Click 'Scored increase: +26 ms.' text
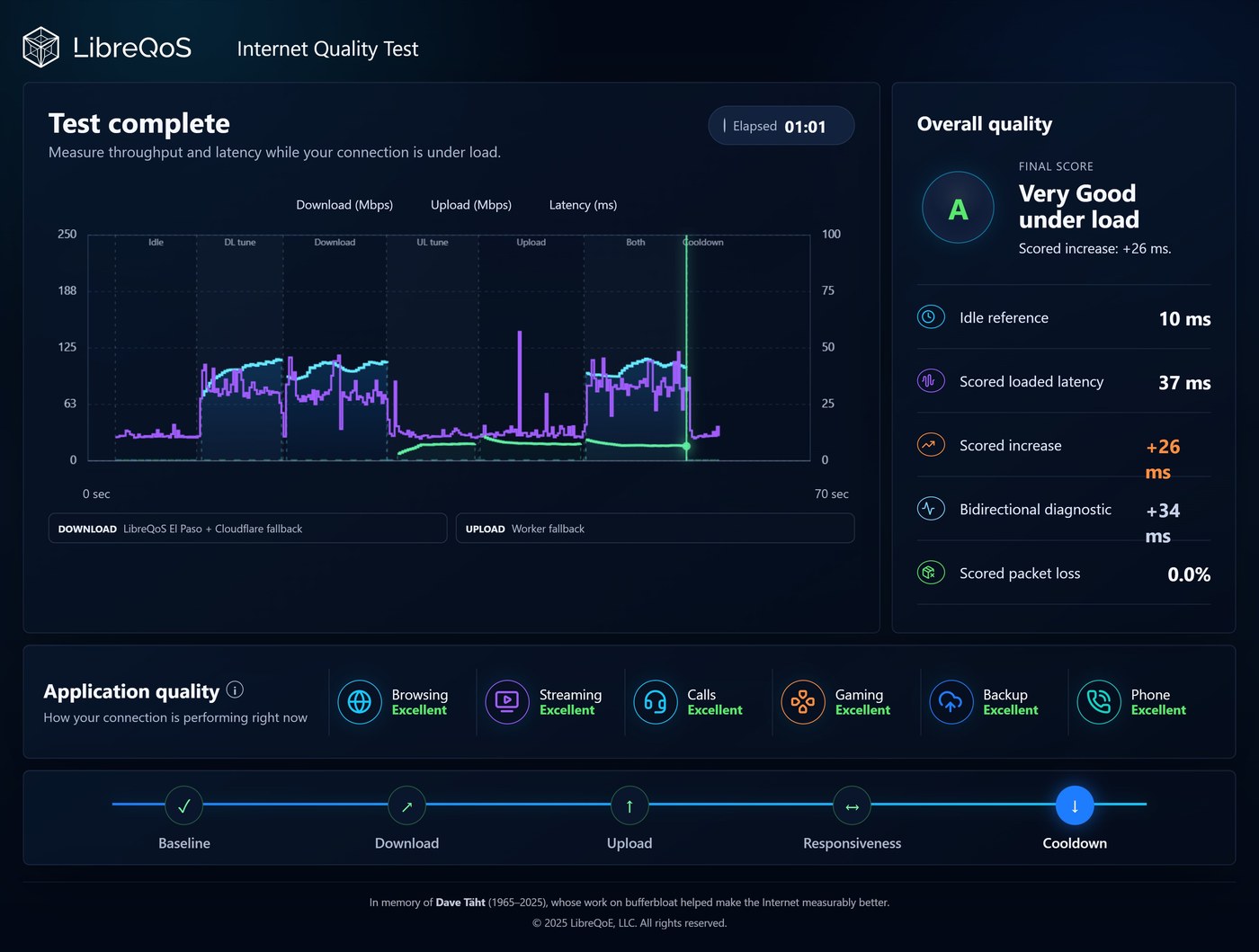Screen dimensions: 1259x952 coord(1094,249)
